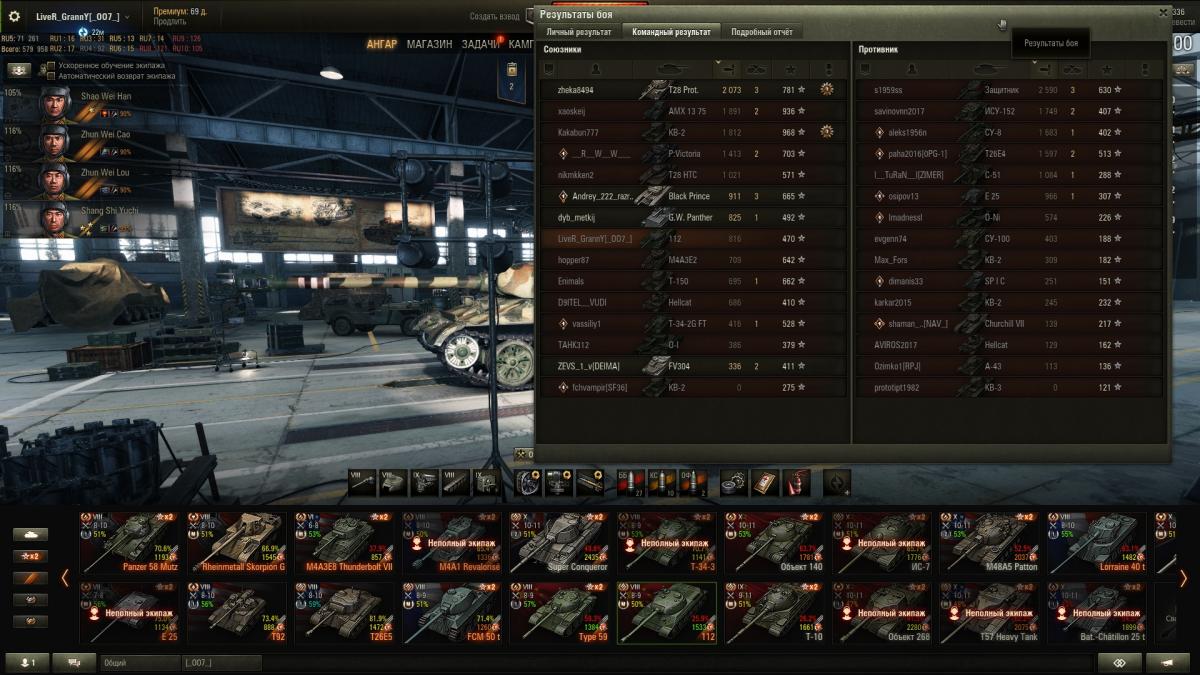Viewport: 1200px width, 675px height.
Task: Switch to Личный результат tab
Action: (579, 32)
